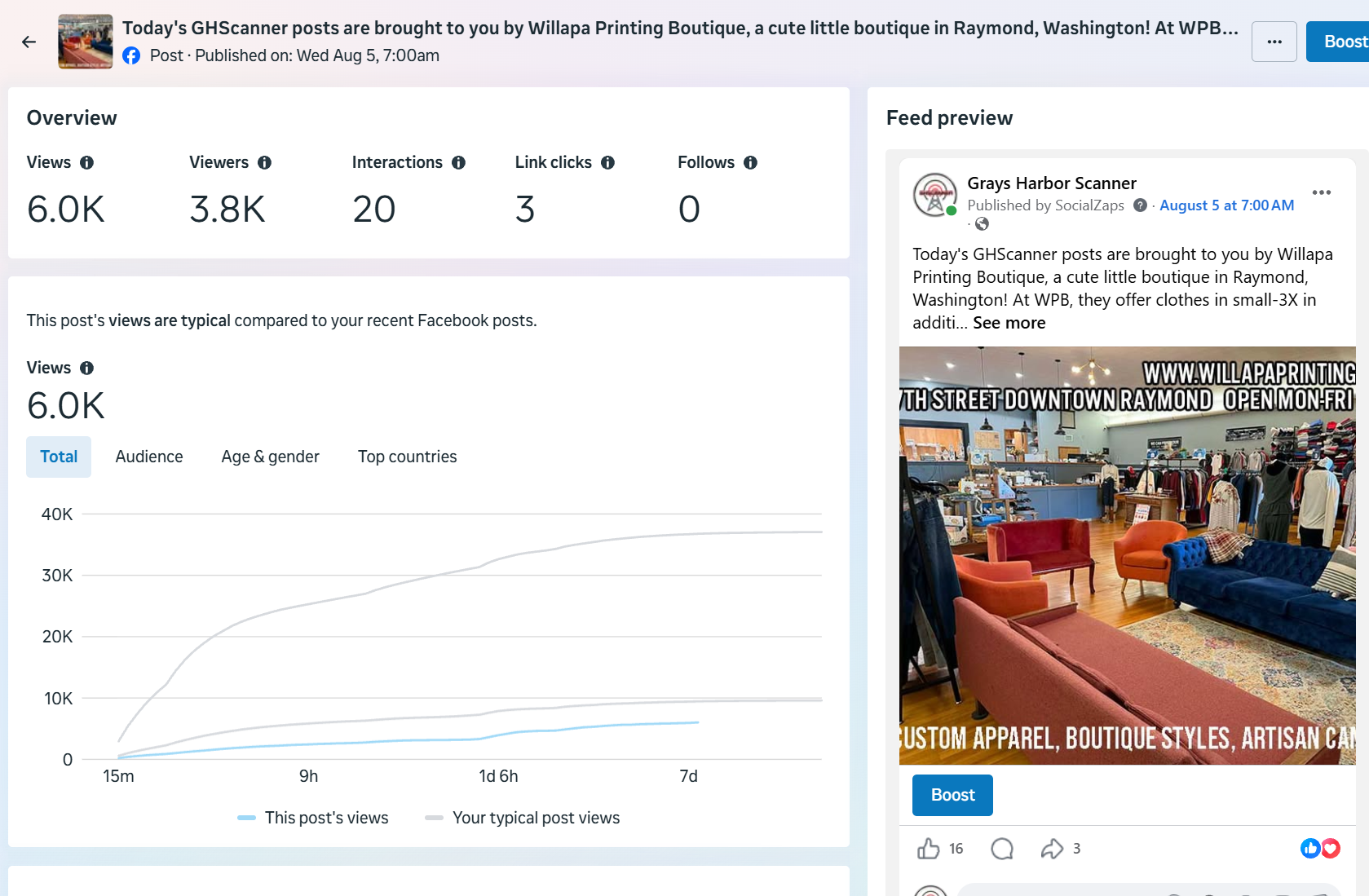Click the 'Your typical post views' legend entry
1369x896 pixels.
tap(523, 818)
